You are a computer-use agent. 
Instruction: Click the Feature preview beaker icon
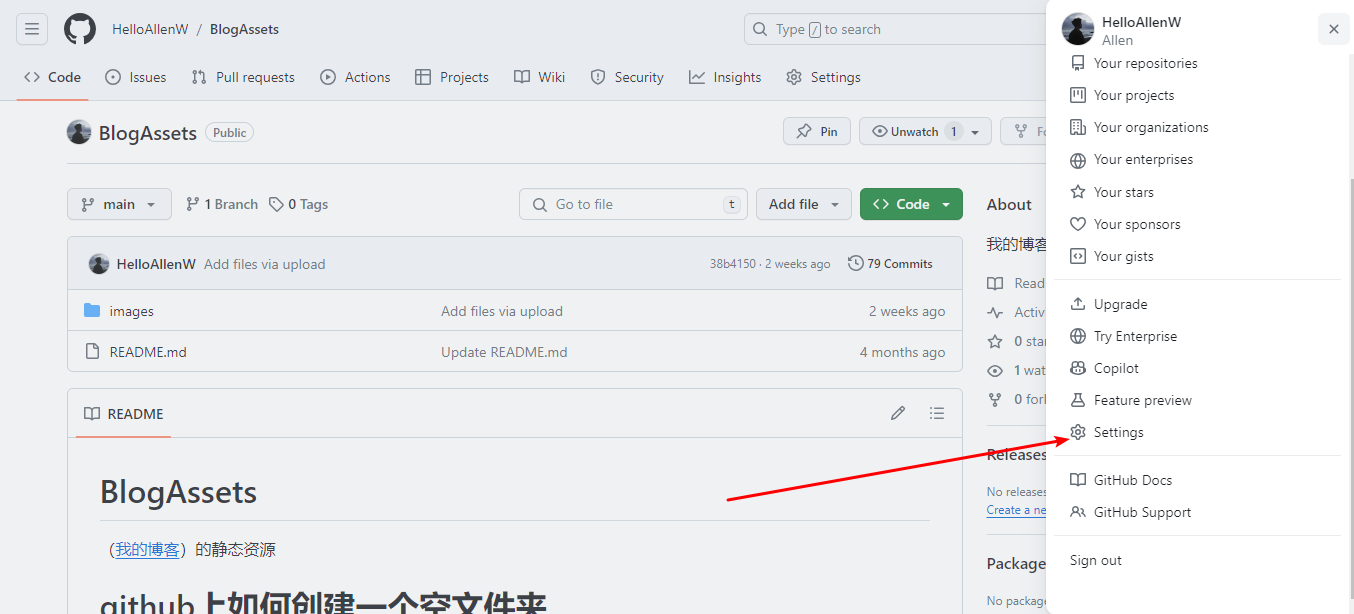(x=1078, y=400)
